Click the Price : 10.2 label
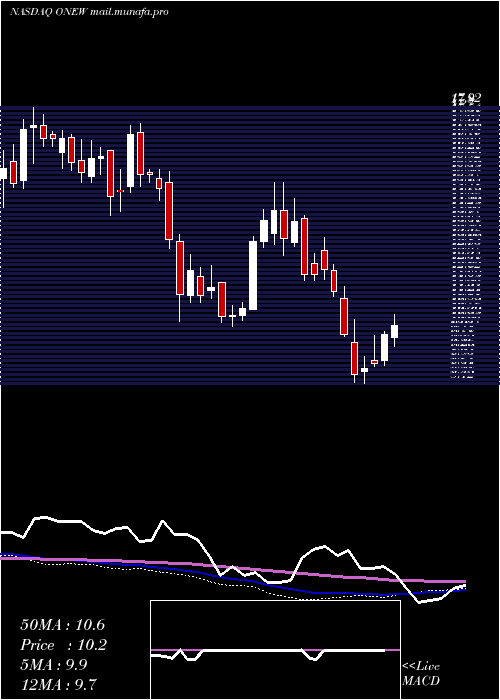The image size is (500, 700). (x=63, y=645)
